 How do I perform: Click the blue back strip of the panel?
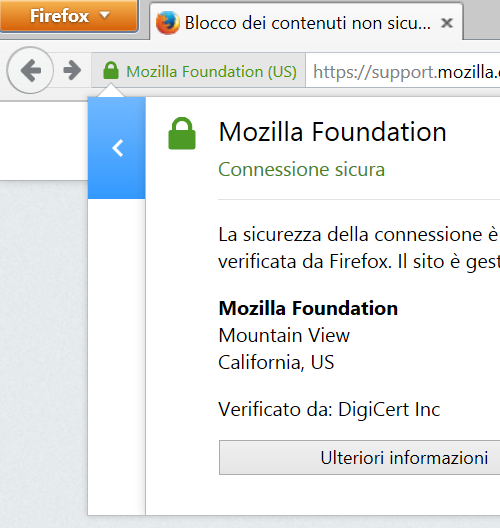(116, 148)
